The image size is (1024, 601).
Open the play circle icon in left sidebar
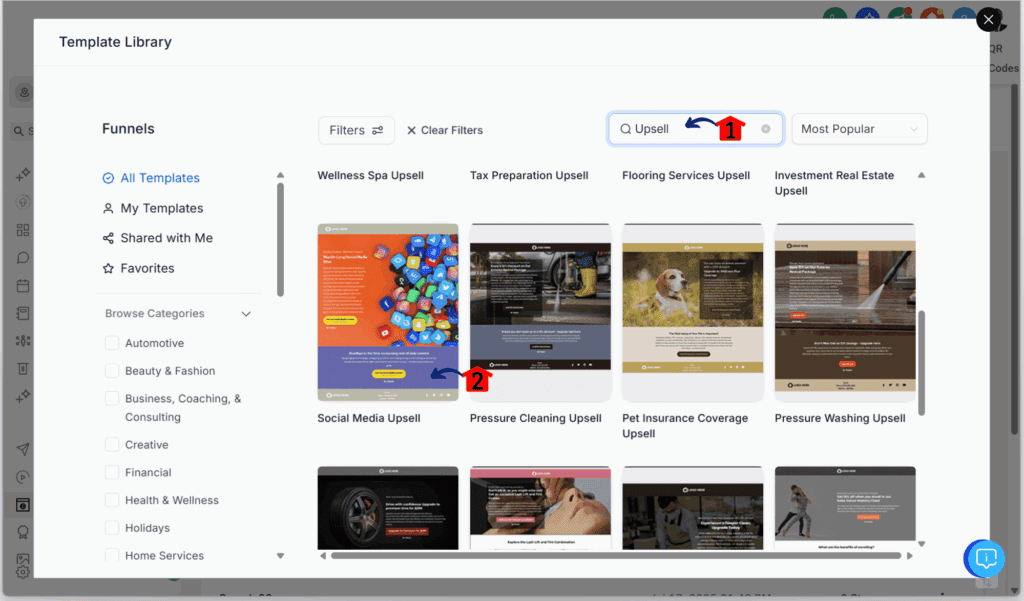[23, 478]
